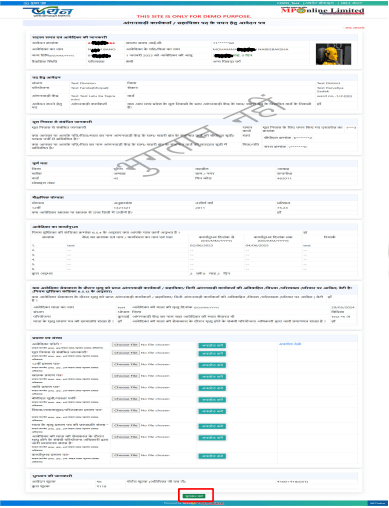The image size is (389, 508).
Task: Click 'THIS SITE IS ONLY FOR DEMO PURPOSE' text
Action: pos(194,16)
